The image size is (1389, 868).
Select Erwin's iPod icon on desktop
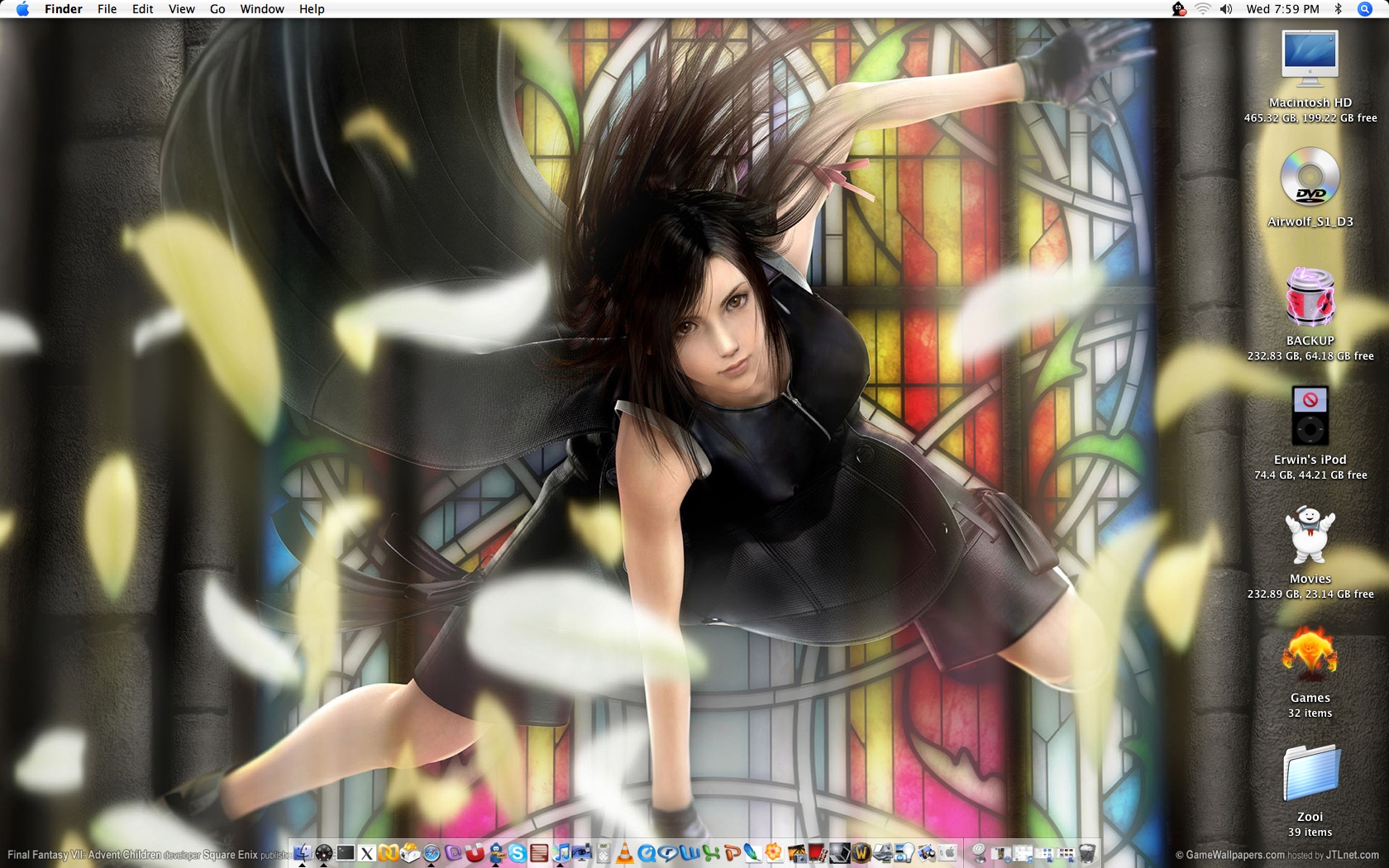[1310, 415]
